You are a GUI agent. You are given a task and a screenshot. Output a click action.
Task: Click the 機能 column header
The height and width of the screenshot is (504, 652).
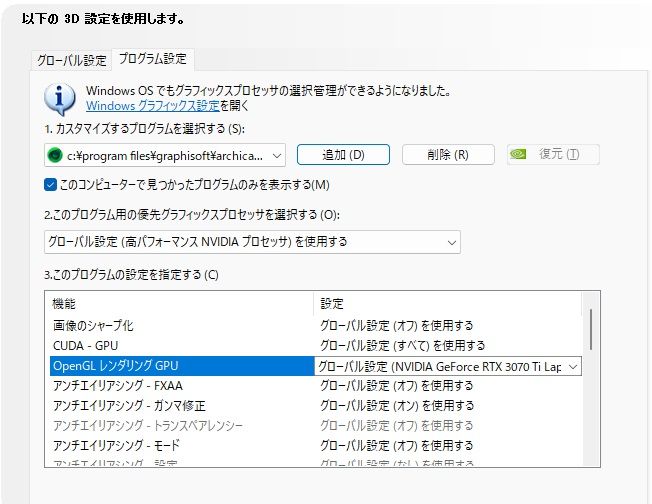coord(181,304)
